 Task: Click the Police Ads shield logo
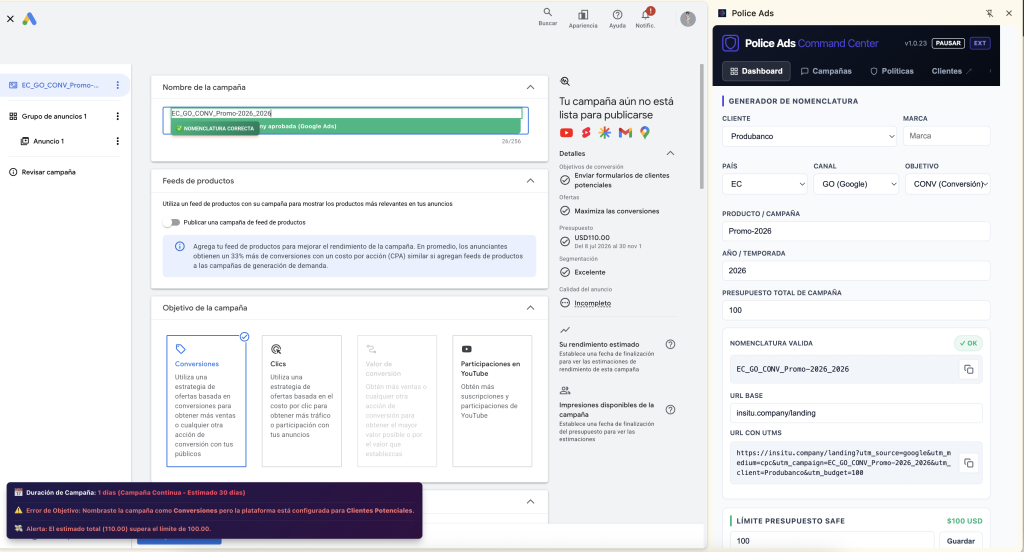click(730, 43)
